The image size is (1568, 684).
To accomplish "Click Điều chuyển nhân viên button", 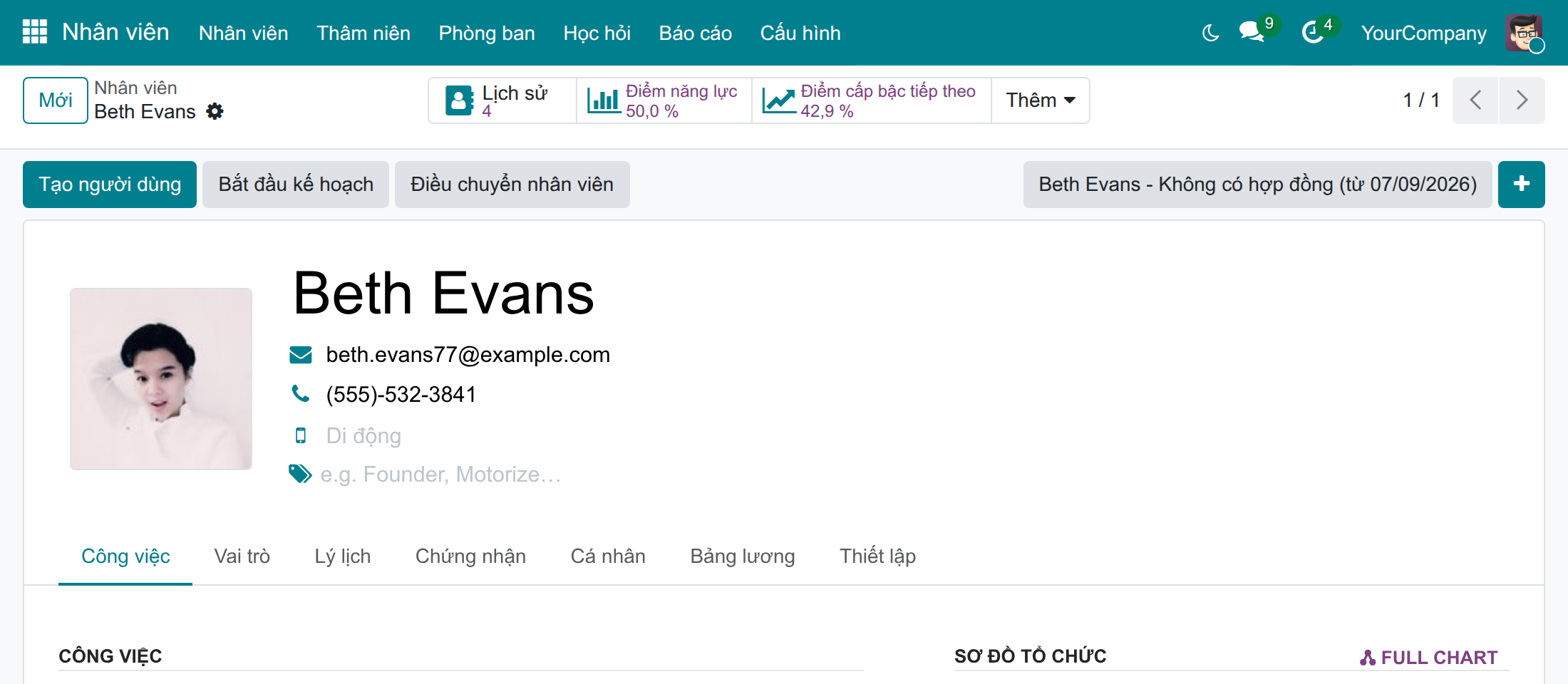I will point(512,185).
